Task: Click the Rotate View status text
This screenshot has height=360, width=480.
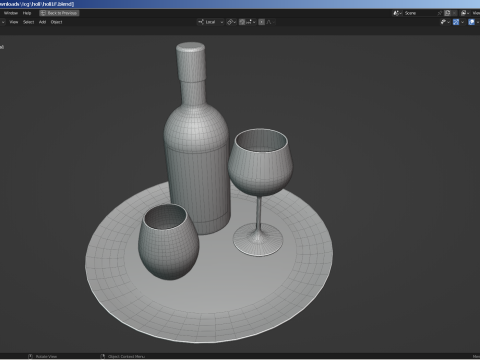Action: pos(46,356)
